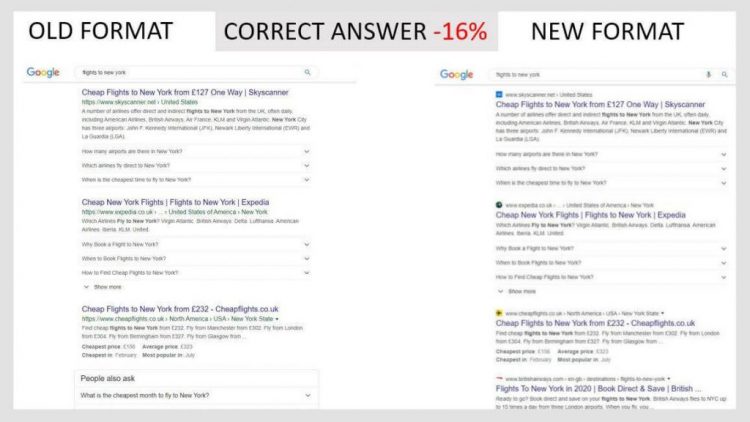Click microphone voice search icon in new format
This screenshot has width=750, height=422.
click(708, 75)
